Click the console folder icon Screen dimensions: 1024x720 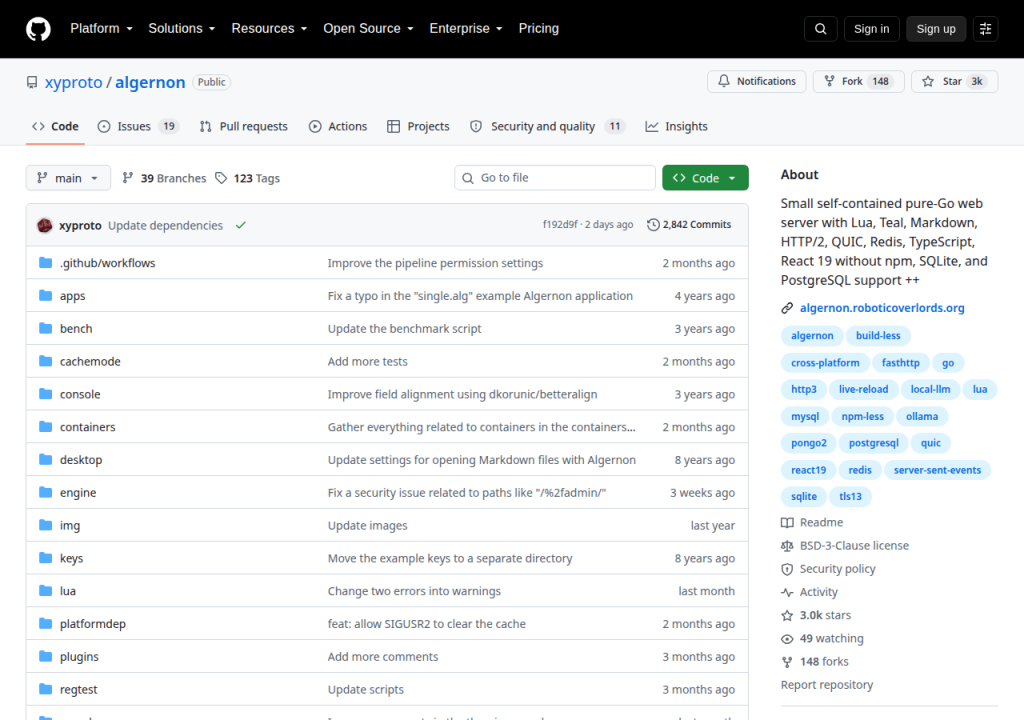(45, 393)
